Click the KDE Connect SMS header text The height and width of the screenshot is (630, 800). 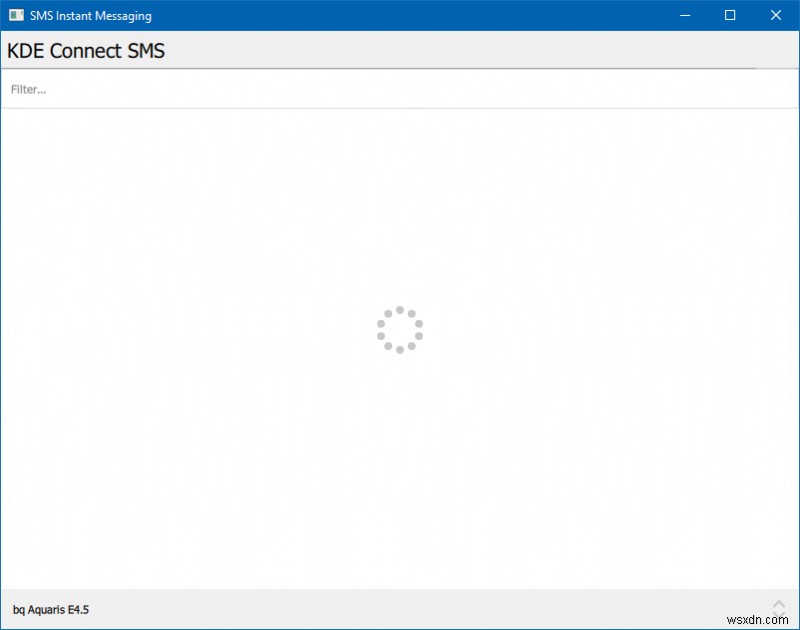point(85,50)
